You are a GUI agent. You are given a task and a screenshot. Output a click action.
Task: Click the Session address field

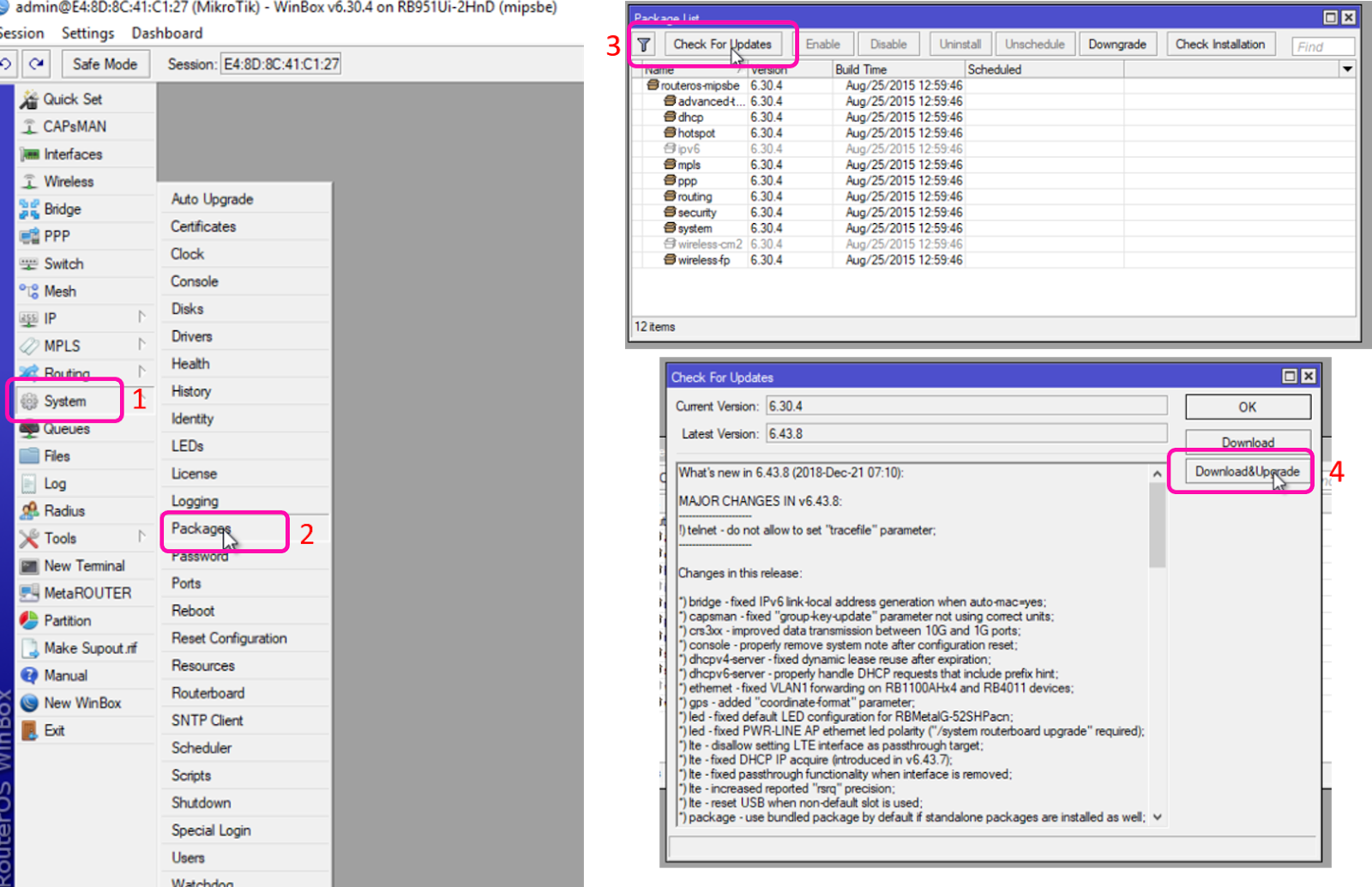click(281, 64)
